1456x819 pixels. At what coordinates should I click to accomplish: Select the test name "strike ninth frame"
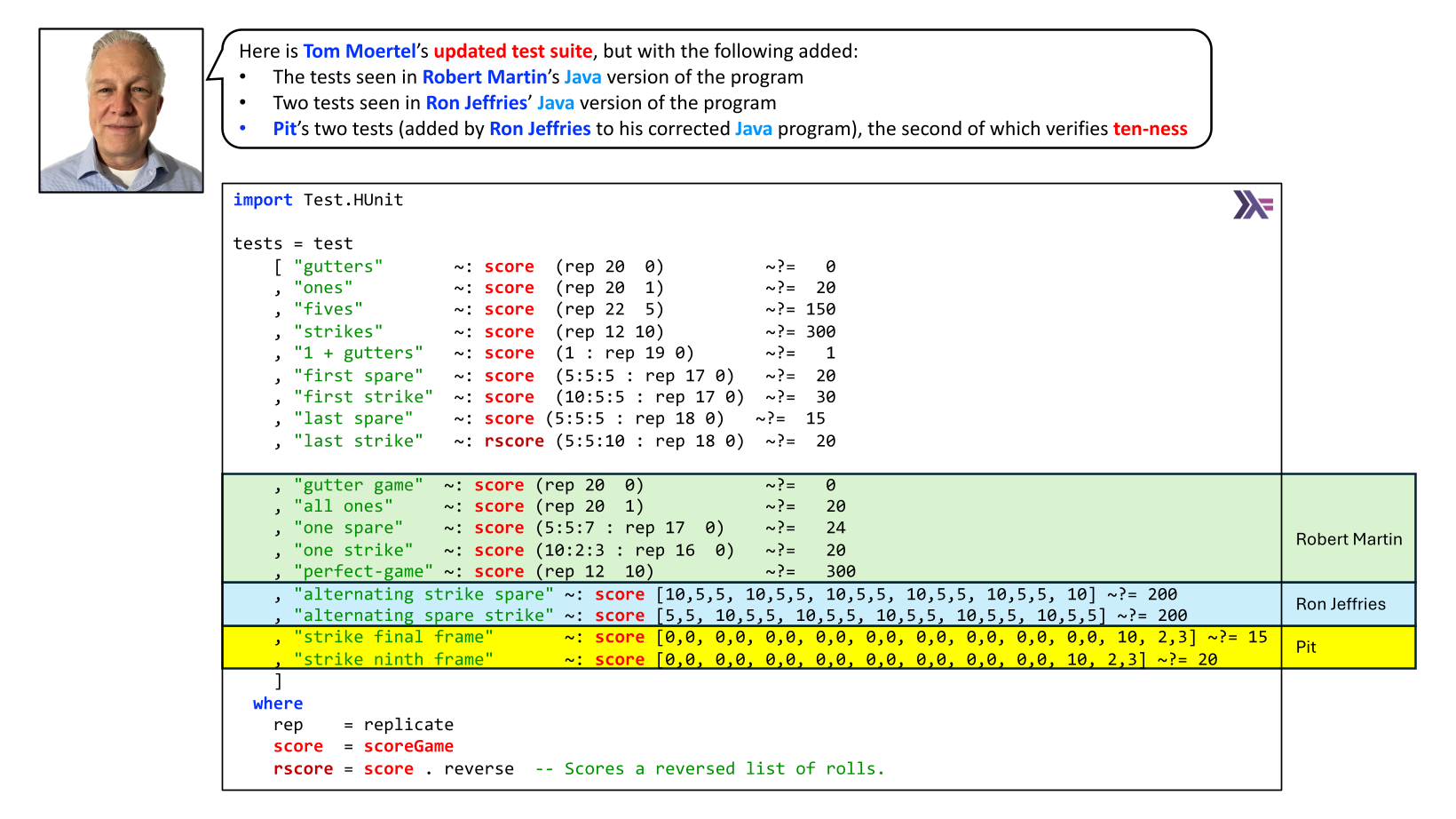pyautogui.click(x=394, y=659)
